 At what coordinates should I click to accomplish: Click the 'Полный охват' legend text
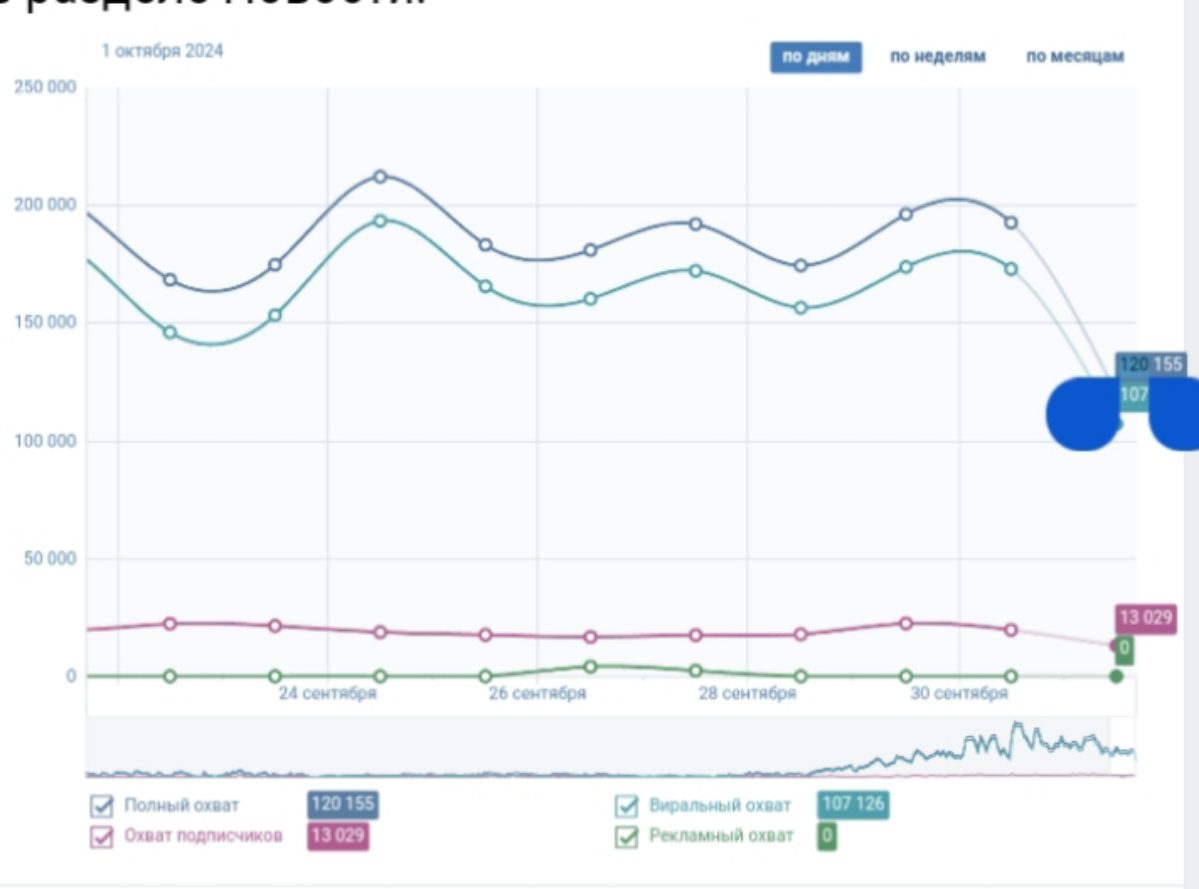point(181,806)
